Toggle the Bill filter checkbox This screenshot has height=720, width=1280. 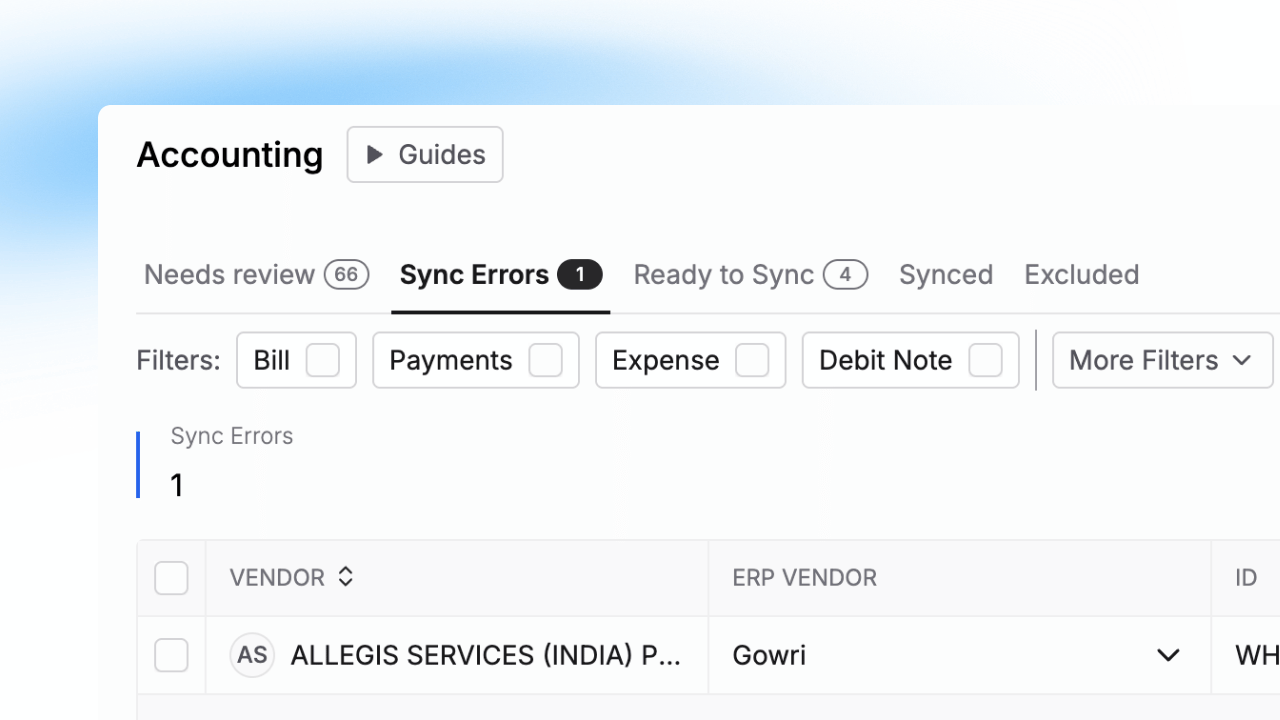click(322, 360)
